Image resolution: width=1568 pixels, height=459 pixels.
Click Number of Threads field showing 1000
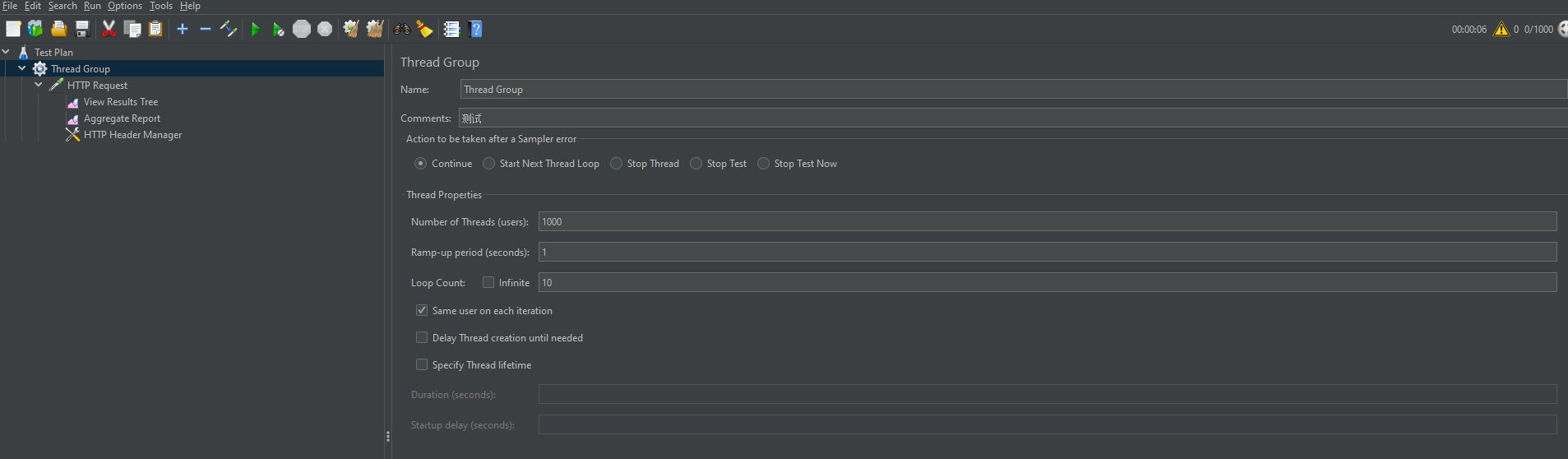tap(1048, 221)
